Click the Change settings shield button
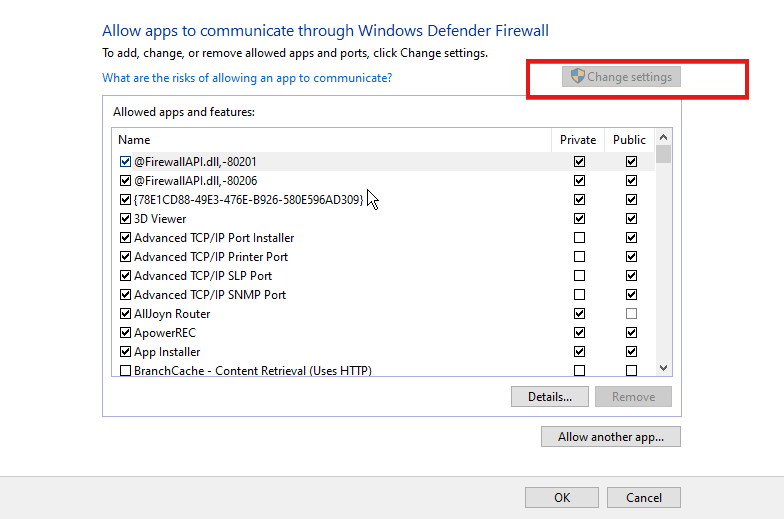This screenshot has width=784, height=519. click(621, 77)
